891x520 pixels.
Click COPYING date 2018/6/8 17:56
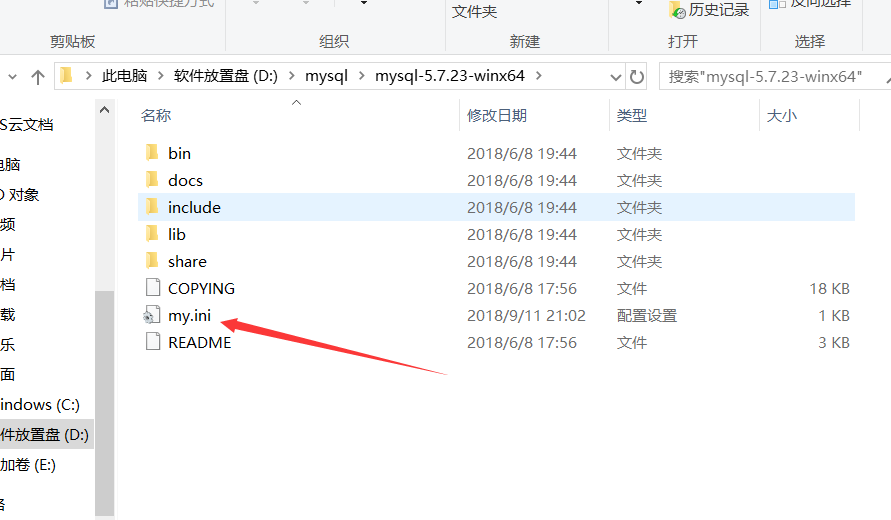[522, 289]
